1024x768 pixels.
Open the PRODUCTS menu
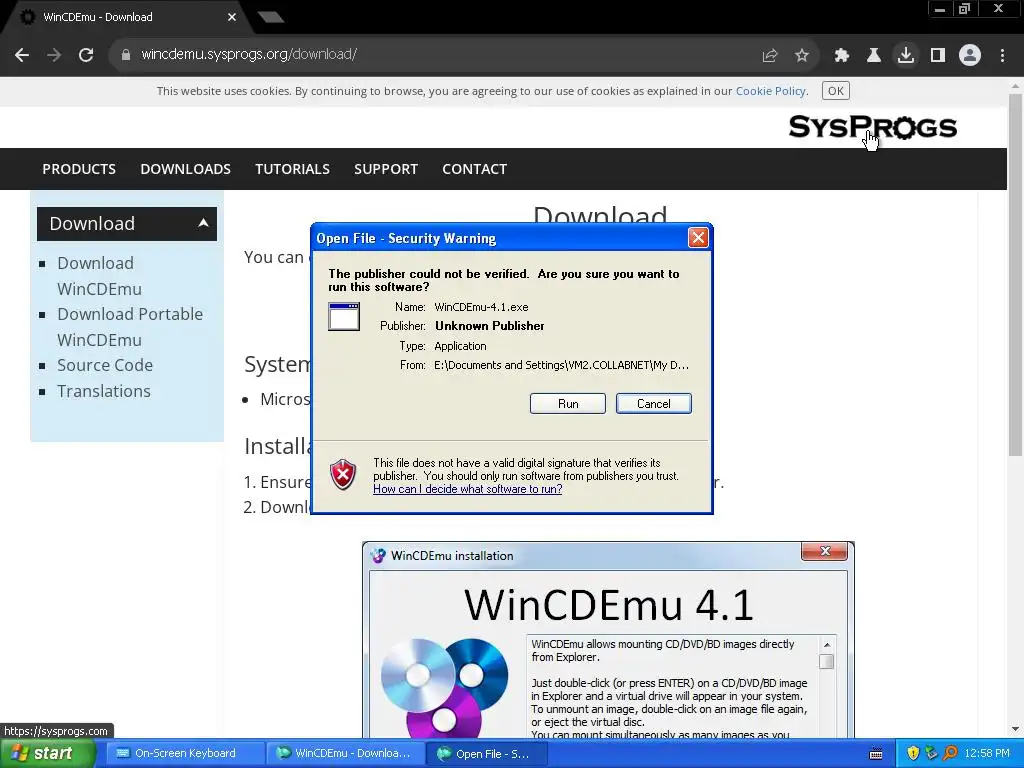point(79,169)
